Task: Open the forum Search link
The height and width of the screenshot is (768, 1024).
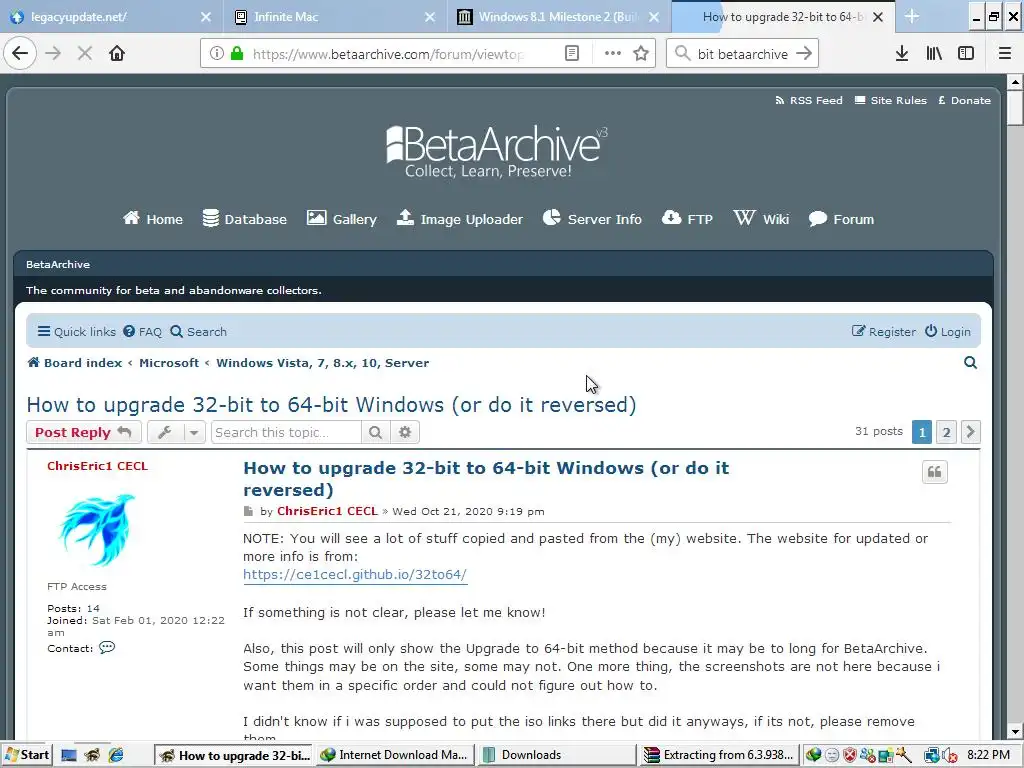Action: point(199,332)
